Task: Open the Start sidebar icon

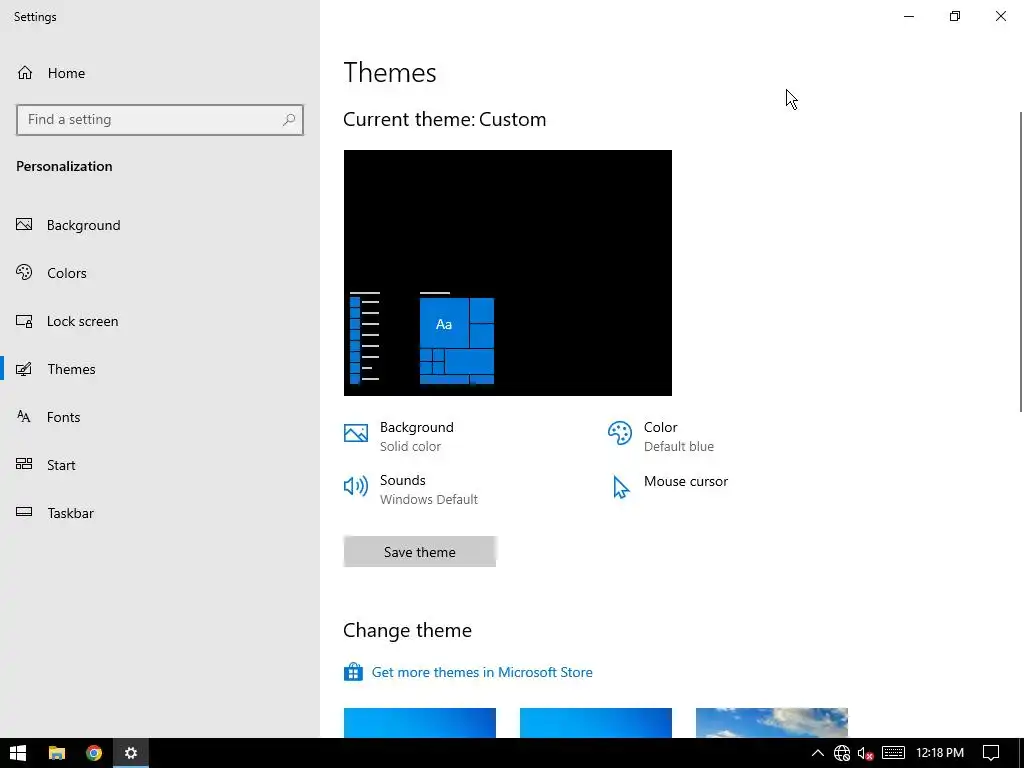Action: coord(24,464)
